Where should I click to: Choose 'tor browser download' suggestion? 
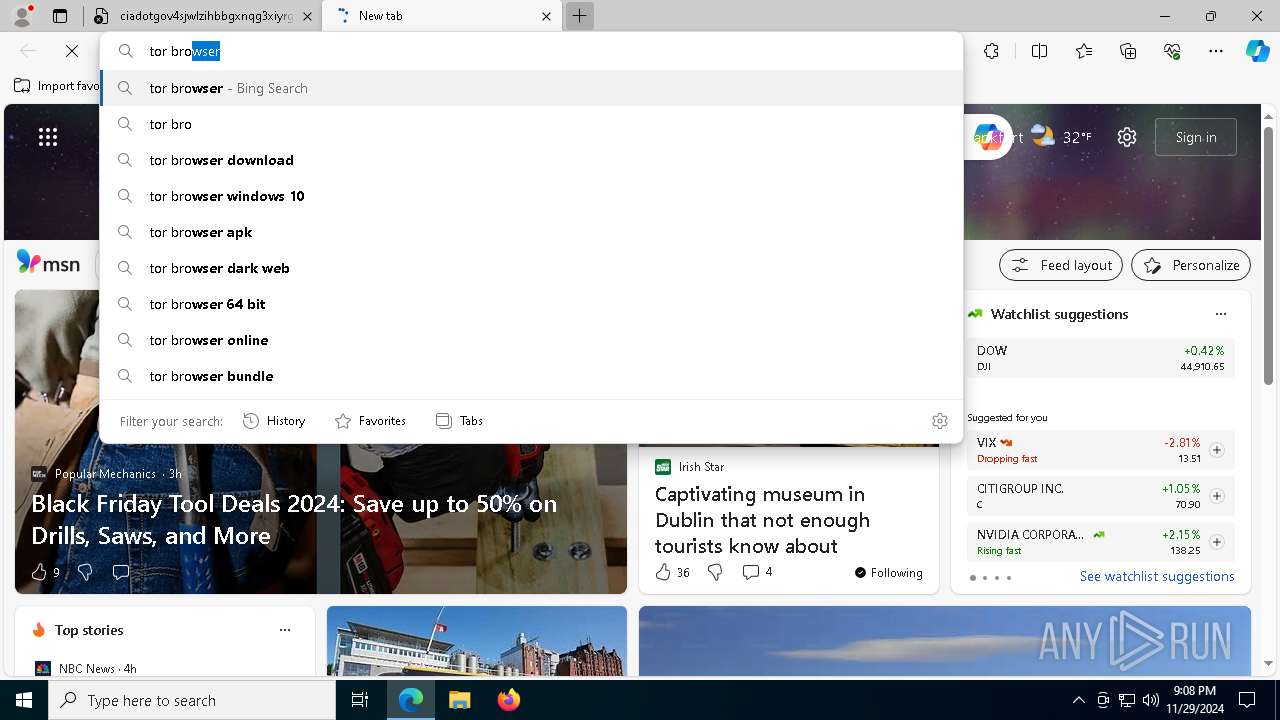coord(531,160)
